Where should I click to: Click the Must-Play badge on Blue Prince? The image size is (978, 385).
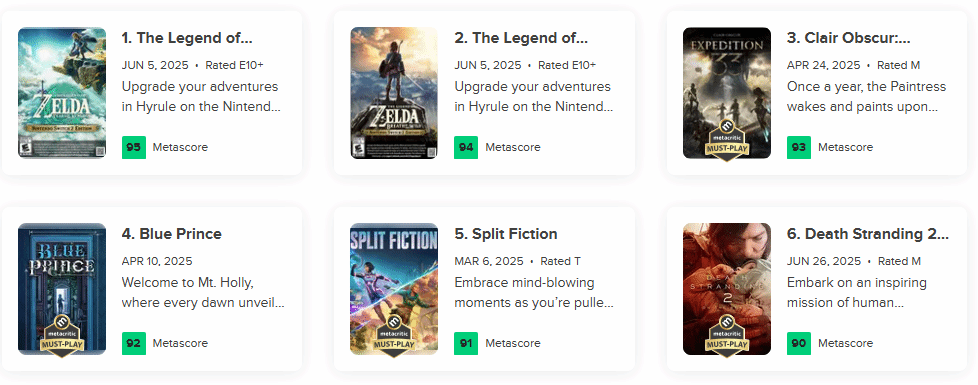pyautogui.click(x=62, y=335)
